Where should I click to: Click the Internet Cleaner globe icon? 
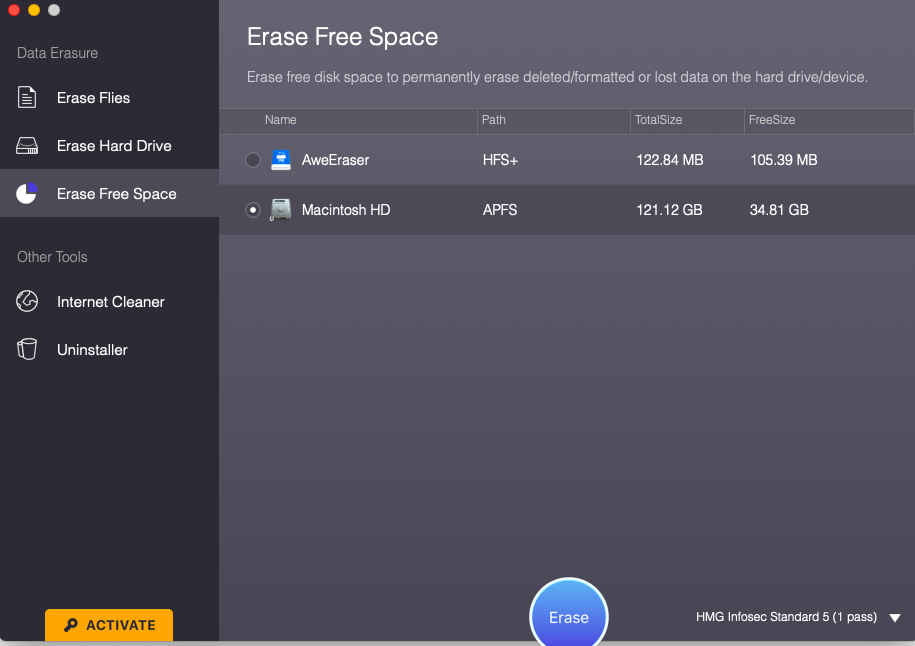click(x=27, y=301)
